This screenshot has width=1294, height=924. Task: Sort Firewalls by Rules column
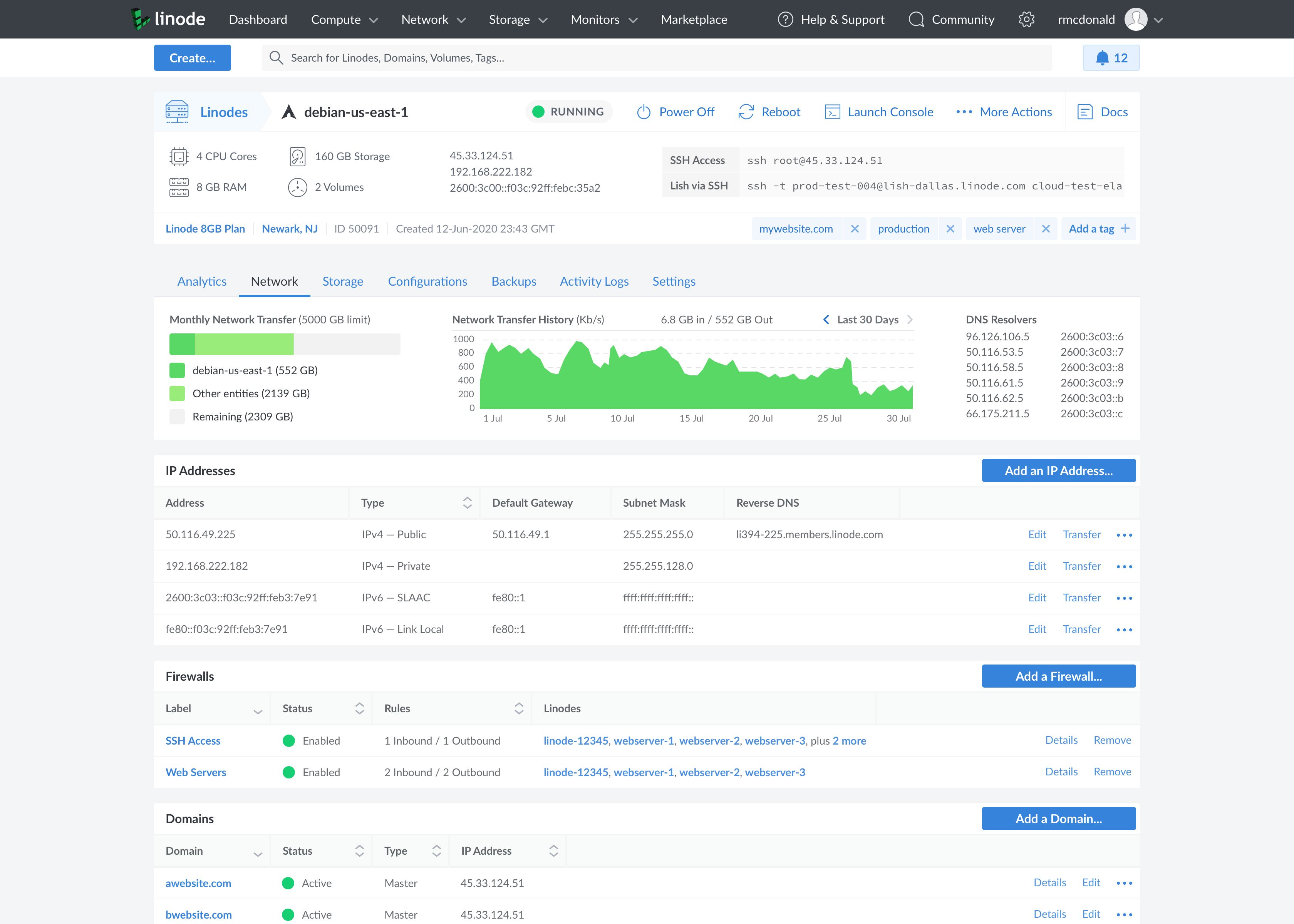click(519, 708)
